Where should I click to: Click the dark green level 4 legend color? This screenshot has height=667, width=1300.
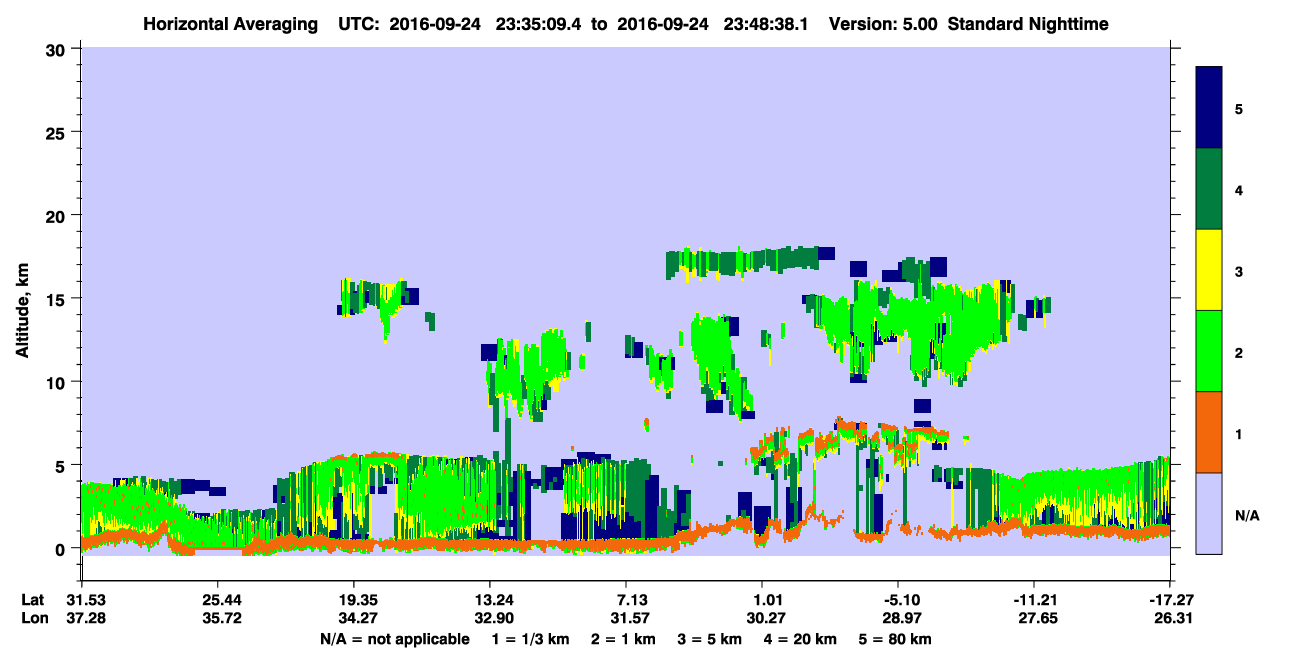[1210, 189]
